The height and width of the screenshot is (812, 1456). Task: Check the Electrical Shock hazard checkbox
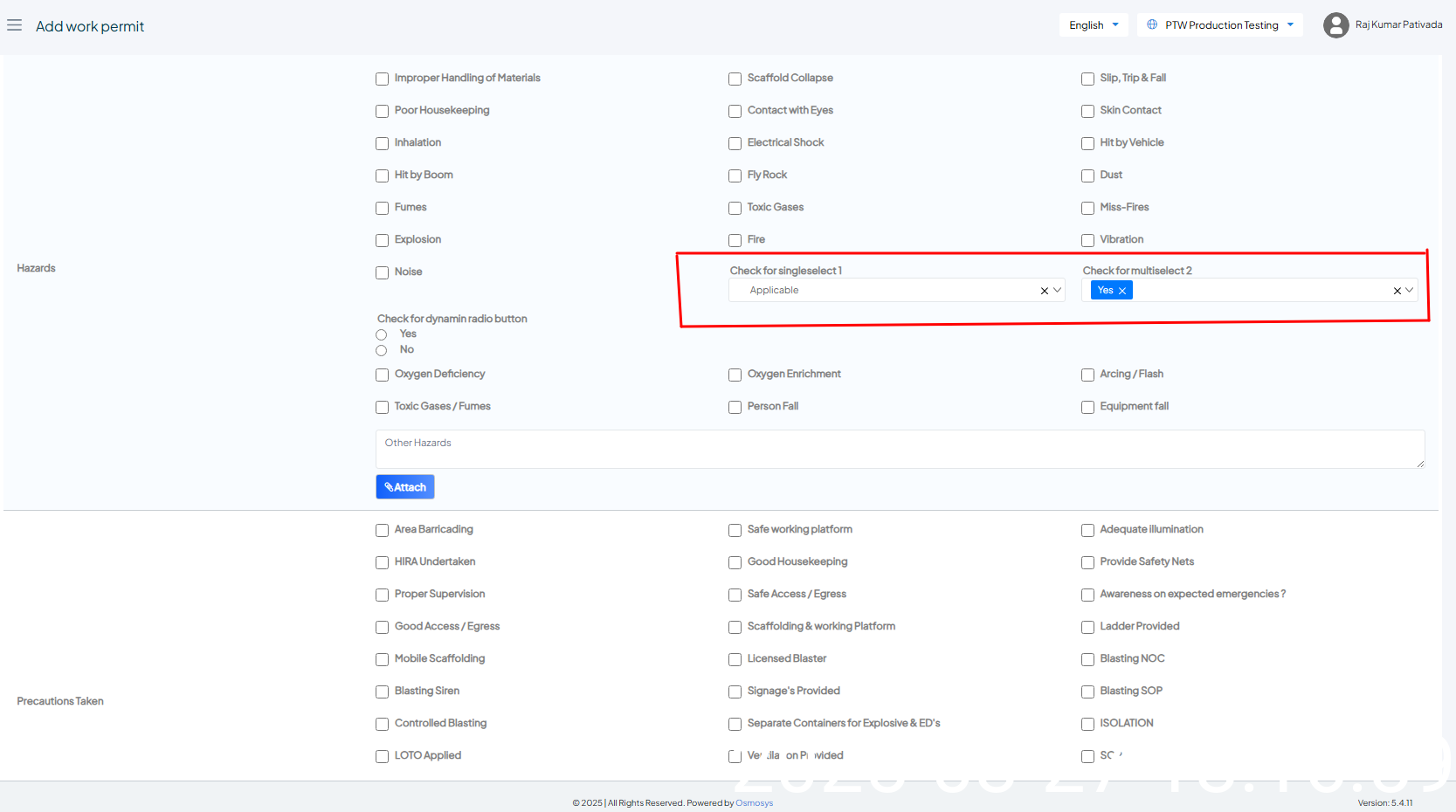click(x=735, y=143)
